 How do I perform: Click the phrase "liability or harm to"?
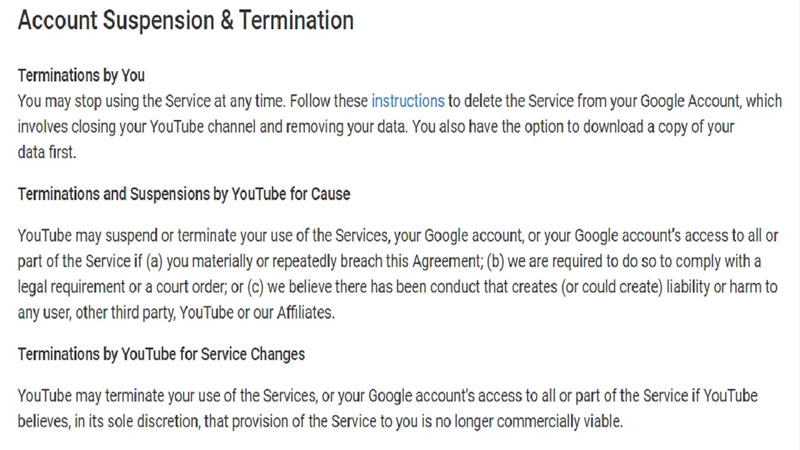coord(722,287)
